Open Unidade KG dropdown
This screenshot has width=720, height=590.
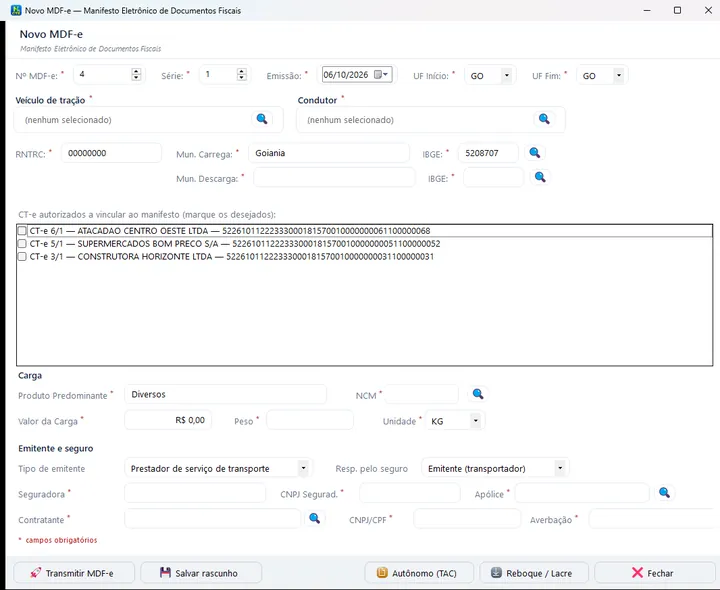click(x=476, y=421)
